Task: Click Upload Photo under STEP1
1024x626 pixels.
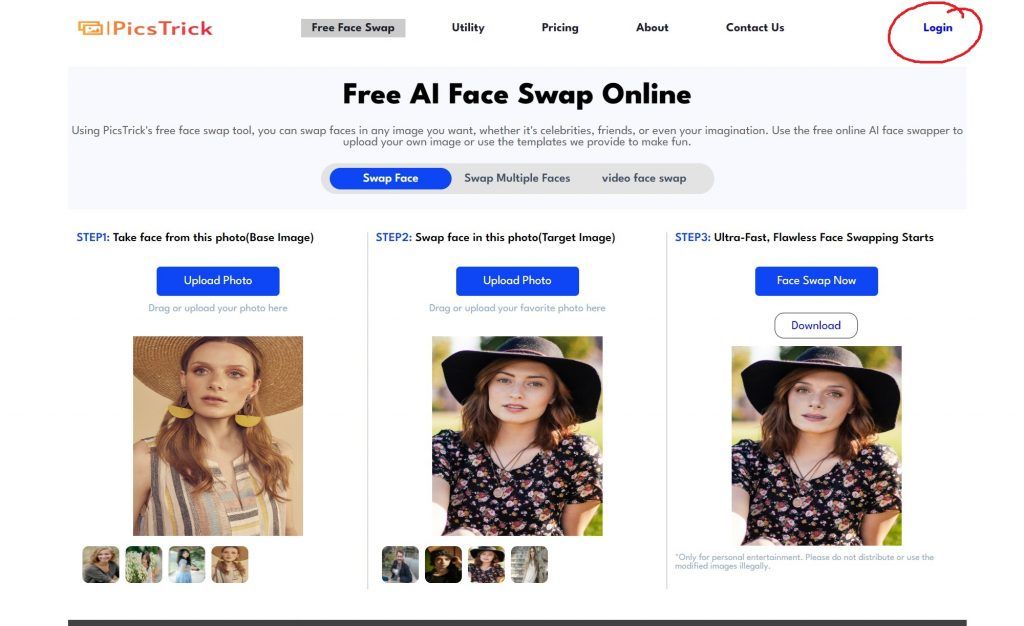Action: click(217, 281)
